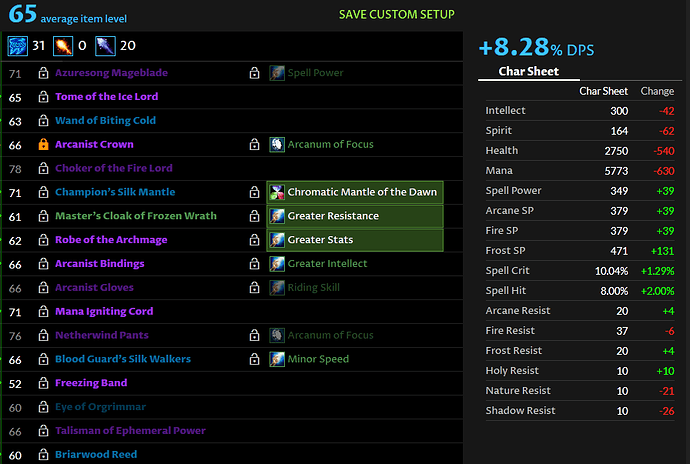The width and height of the screenshot is (690, 464).
Task: Select the Greater Stats enchant
Action: click(355, 240)
